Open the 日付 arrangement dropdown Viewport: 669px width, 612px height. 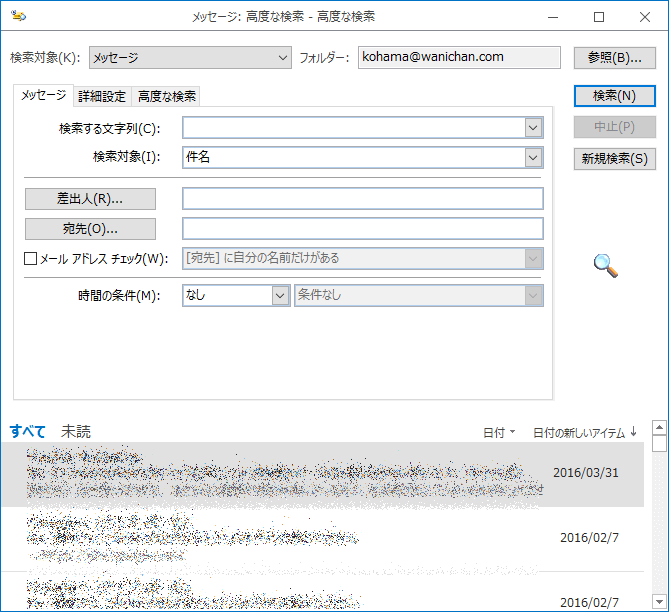pyautogui.click(x=499, y=433)
